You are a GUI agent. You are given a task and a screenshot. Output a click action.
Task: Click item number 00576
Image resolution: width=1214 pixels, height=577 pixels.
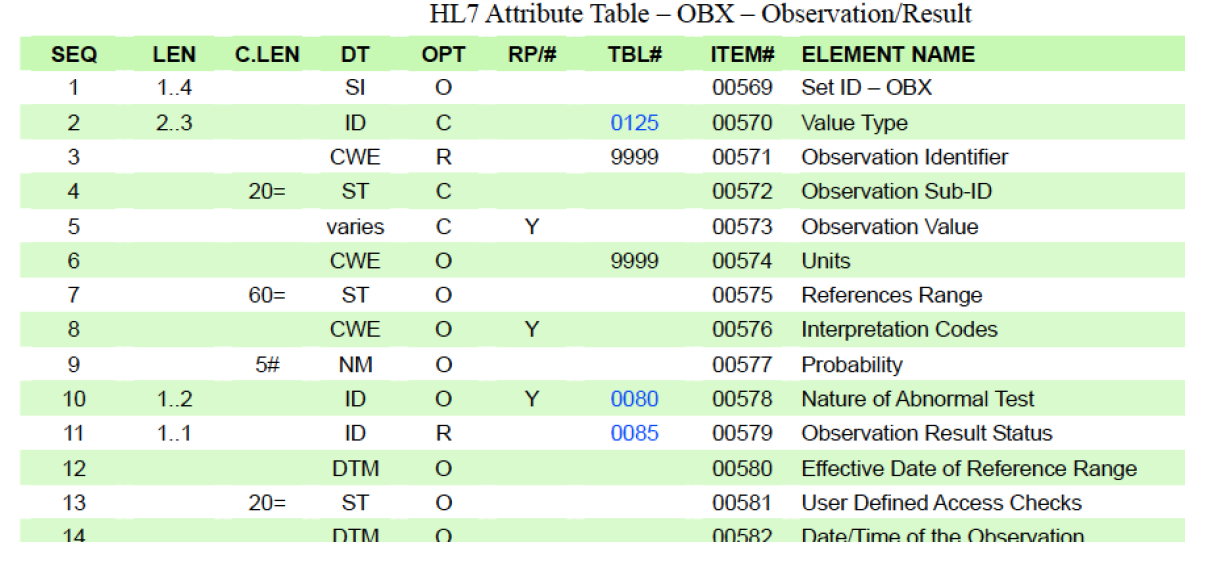coord(742,329)
